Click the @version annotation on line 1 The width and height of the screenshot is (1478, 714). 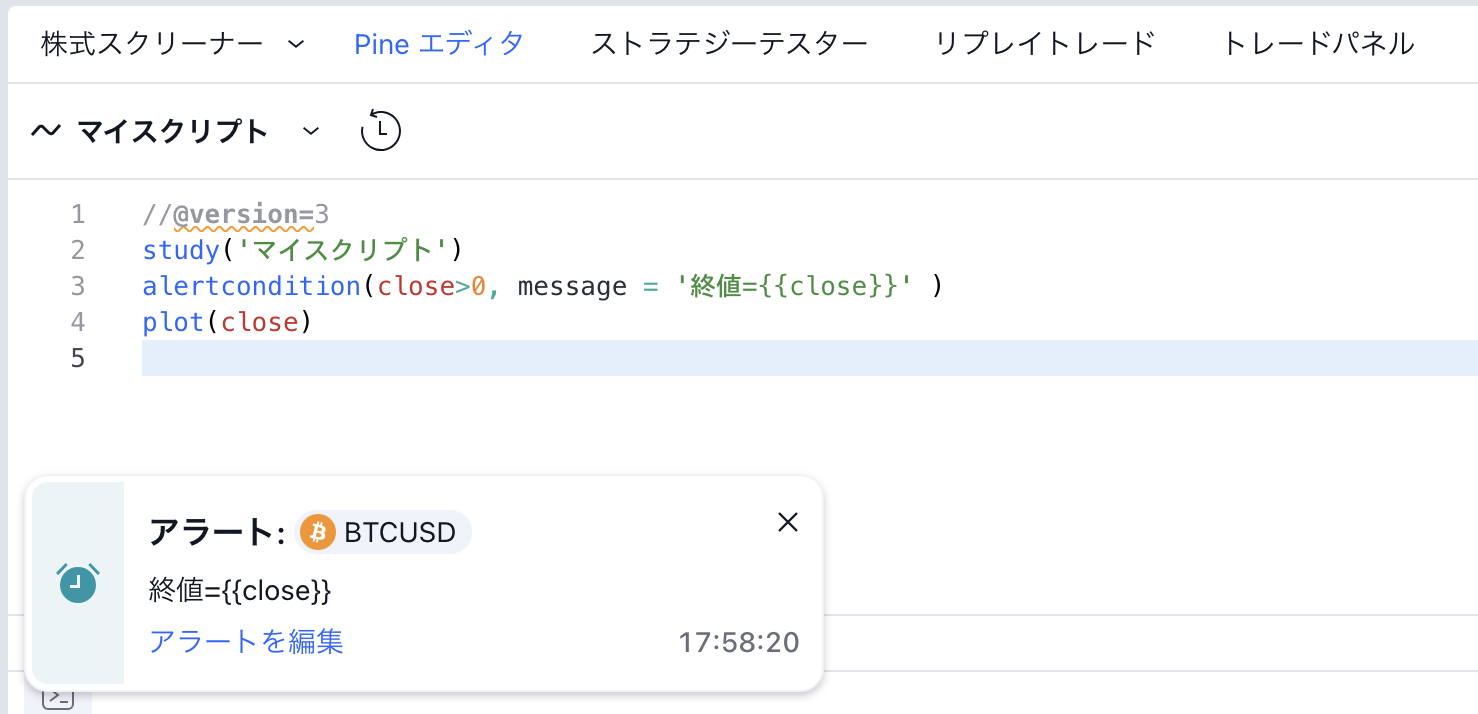click(235, 214)
